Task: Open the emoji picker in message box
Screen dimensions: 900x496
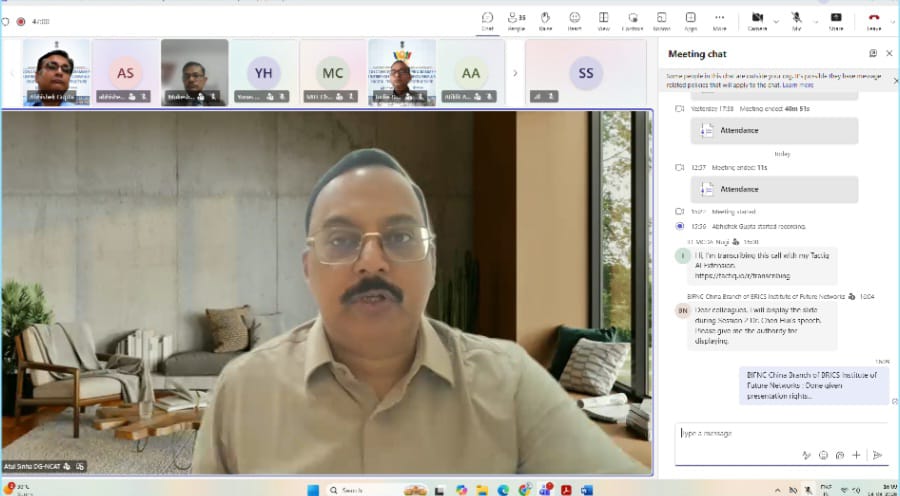Action: pos(823,455)
